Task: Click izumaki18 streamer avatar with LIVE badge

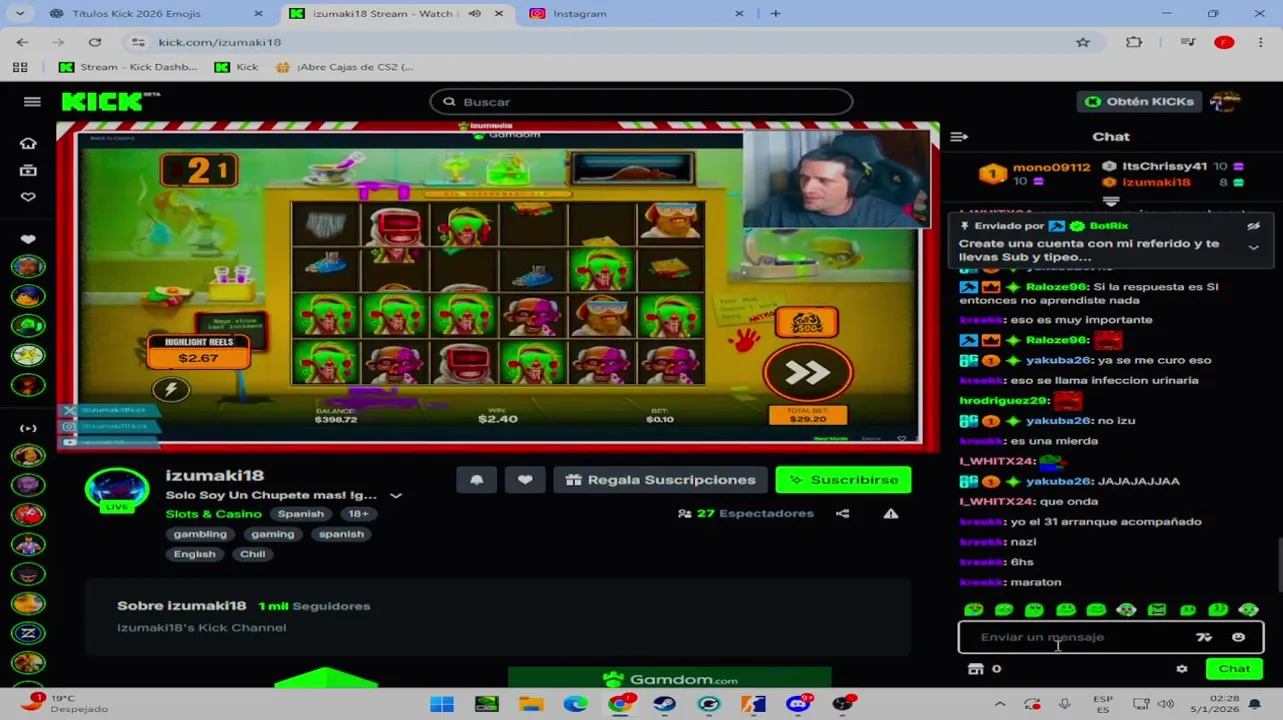Action: 117,491
